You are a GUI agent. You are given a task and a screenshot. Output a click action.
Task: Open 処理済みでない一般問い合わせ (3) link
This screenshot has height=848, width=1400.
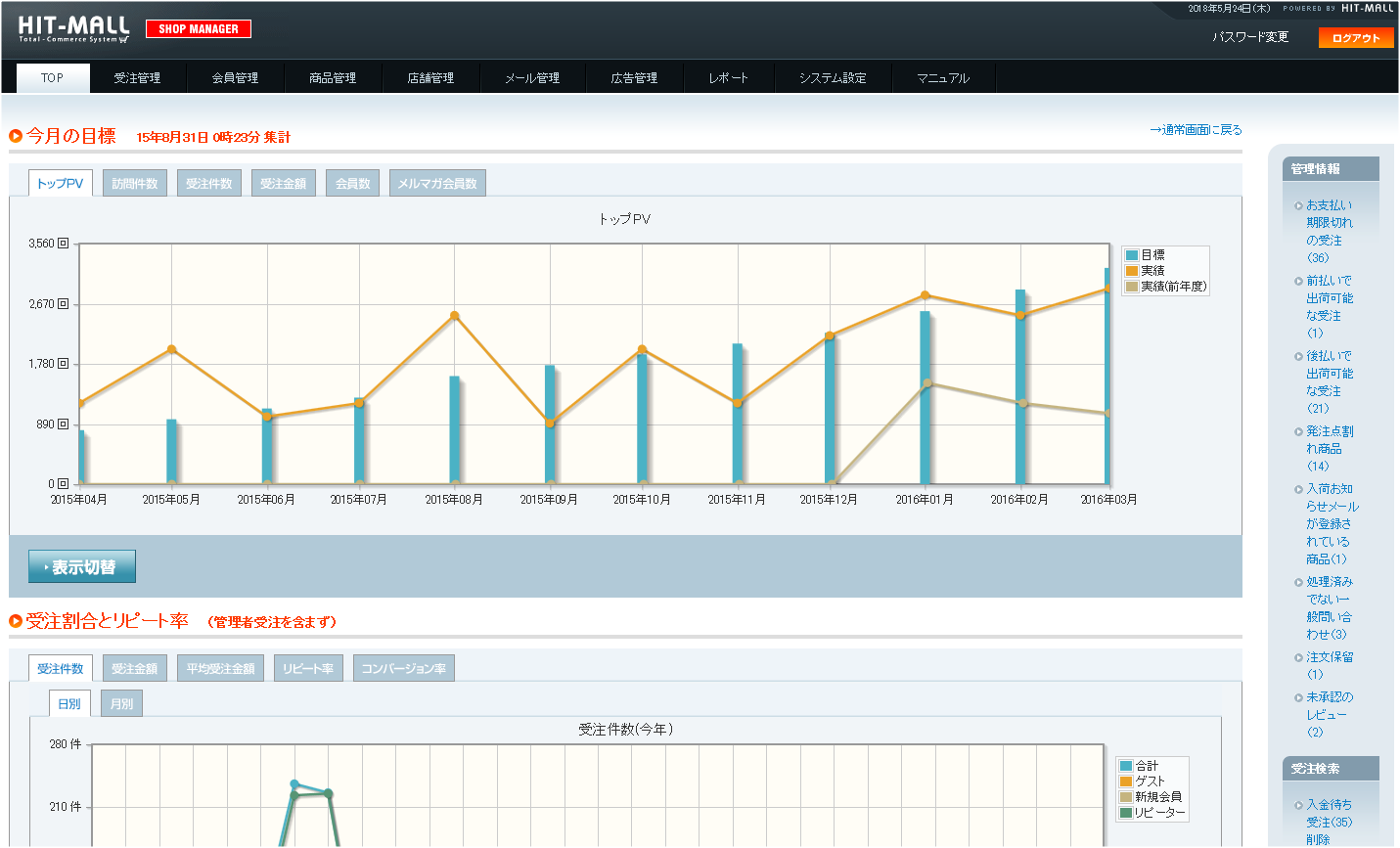point(1330,607)
